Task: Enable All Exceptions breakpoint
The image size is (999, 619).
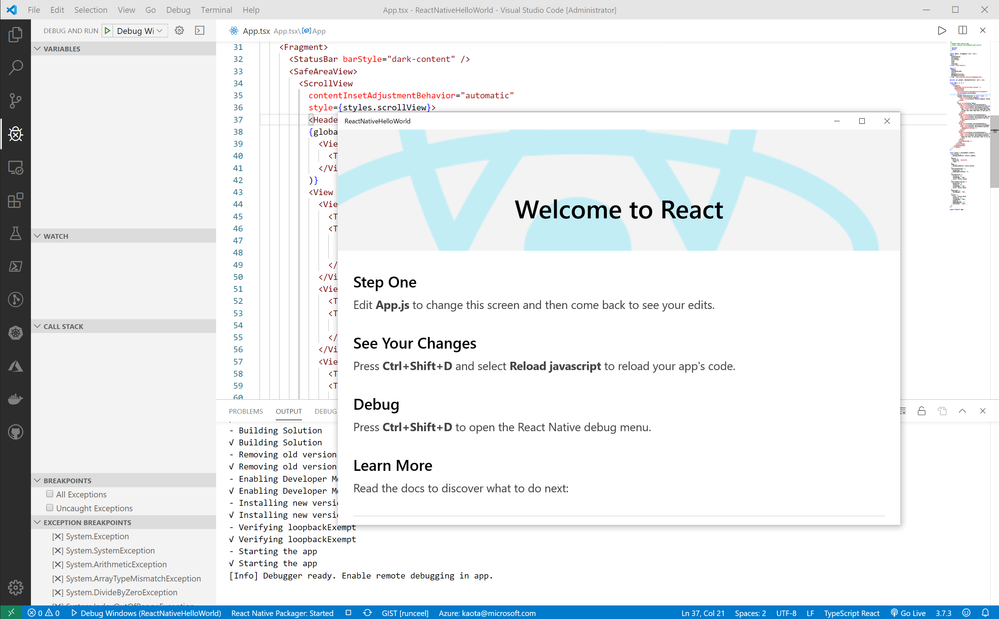Action: click(50, 494)
